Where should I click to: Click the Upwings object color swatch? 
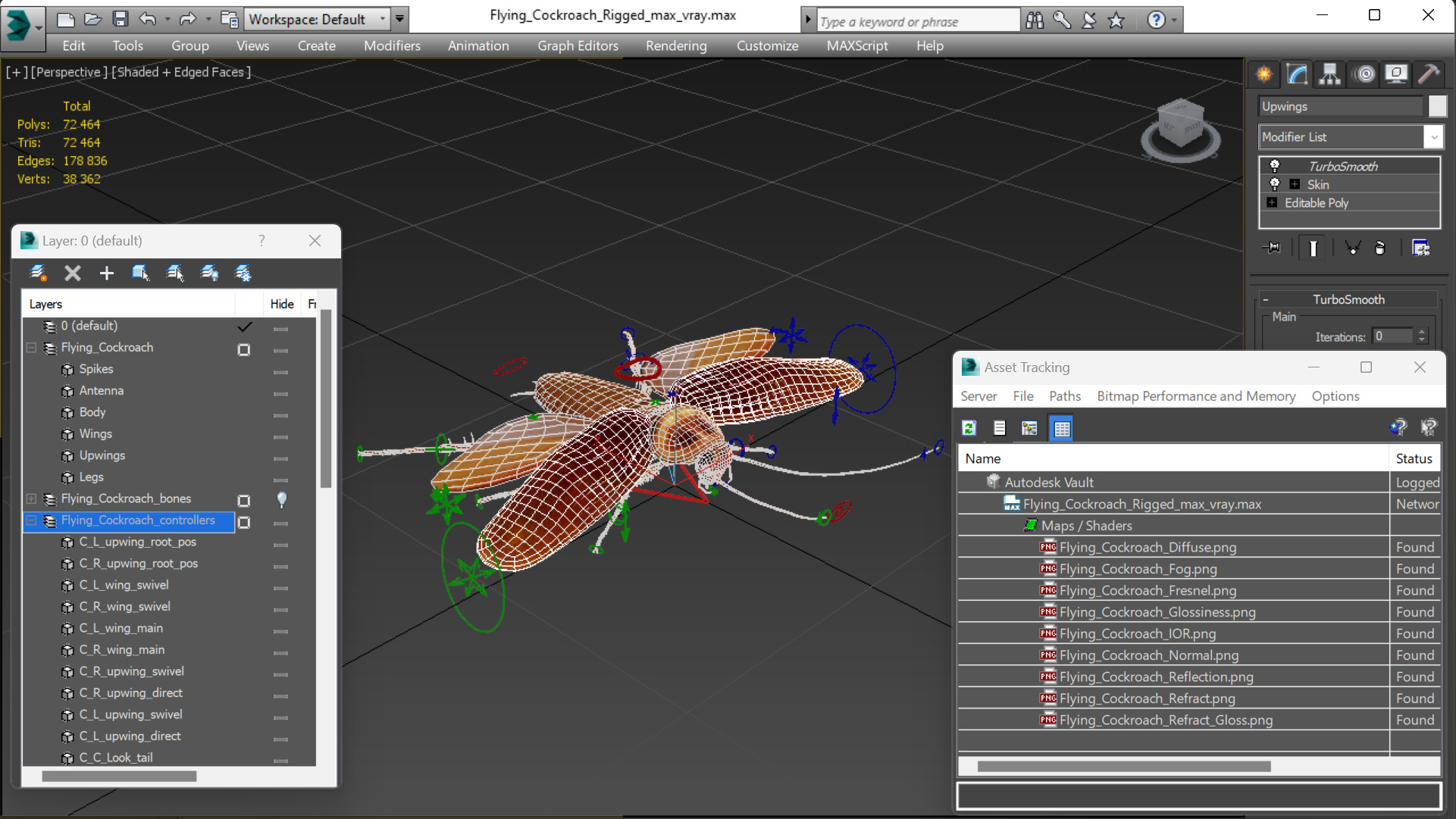pyautogui.click(x=1437, y=106)
